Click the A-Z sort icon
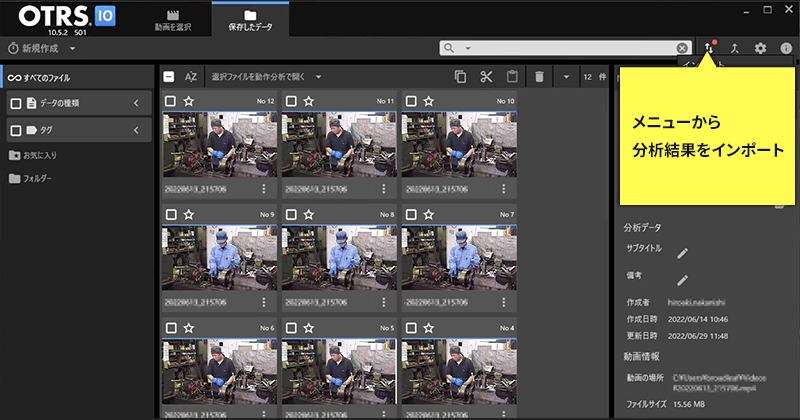This screenshot has height=420, width=800. pyautogui.click(x=192, y=77)
